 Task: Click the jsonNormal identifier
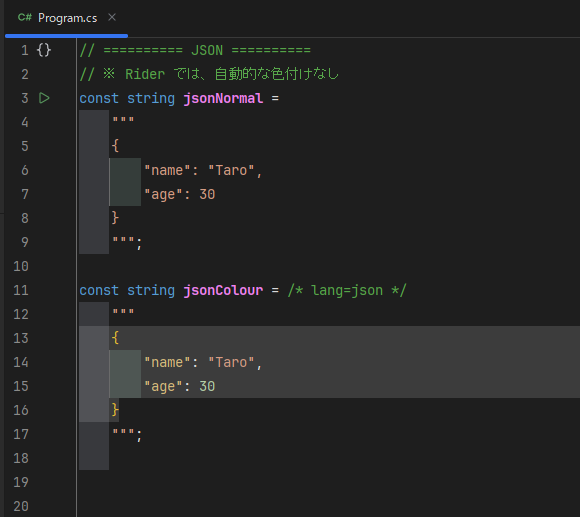(x=223, y=98)
